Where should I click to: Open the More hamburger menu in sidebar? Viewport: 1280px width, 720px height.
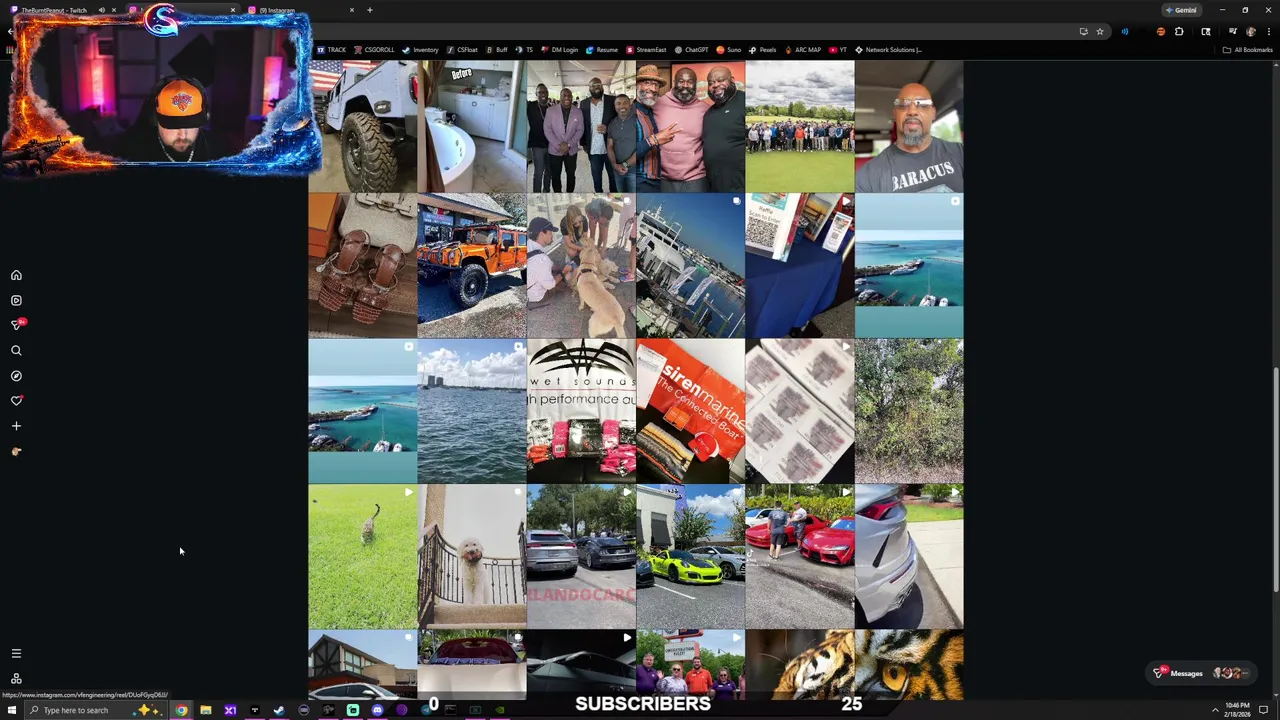point(16,653)
